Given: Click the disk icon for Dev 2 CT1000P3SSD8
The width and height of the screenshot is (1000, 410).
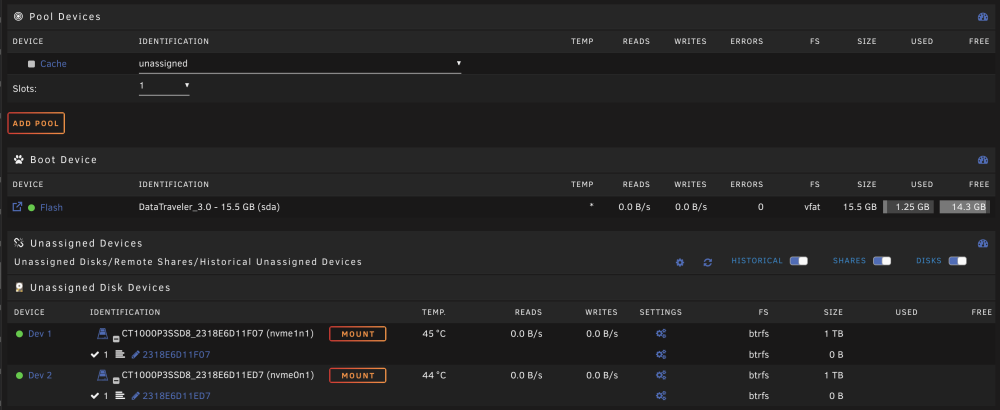Looking at the screenshot, I should point(102,375).
